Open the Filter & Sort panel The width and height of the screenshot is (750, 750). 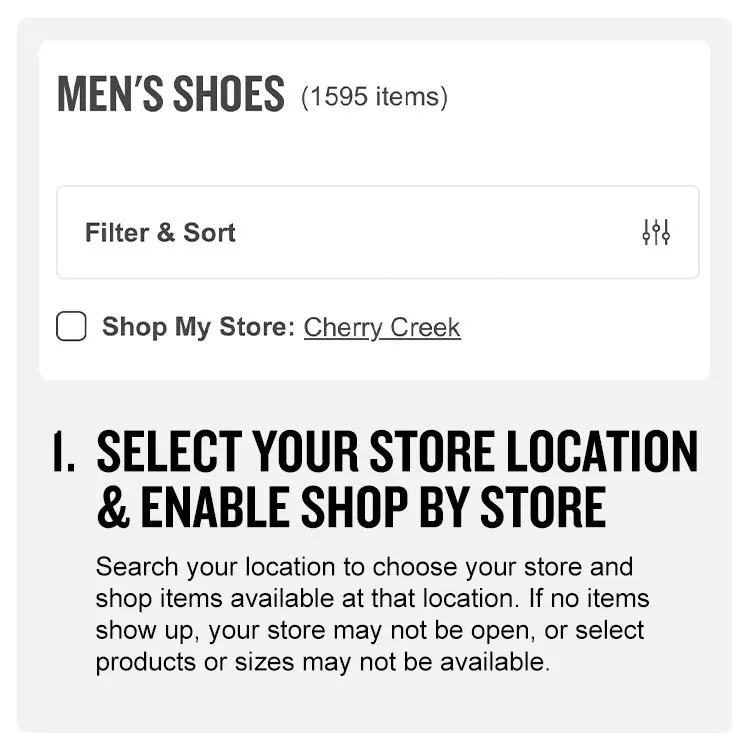pos(377,232)
